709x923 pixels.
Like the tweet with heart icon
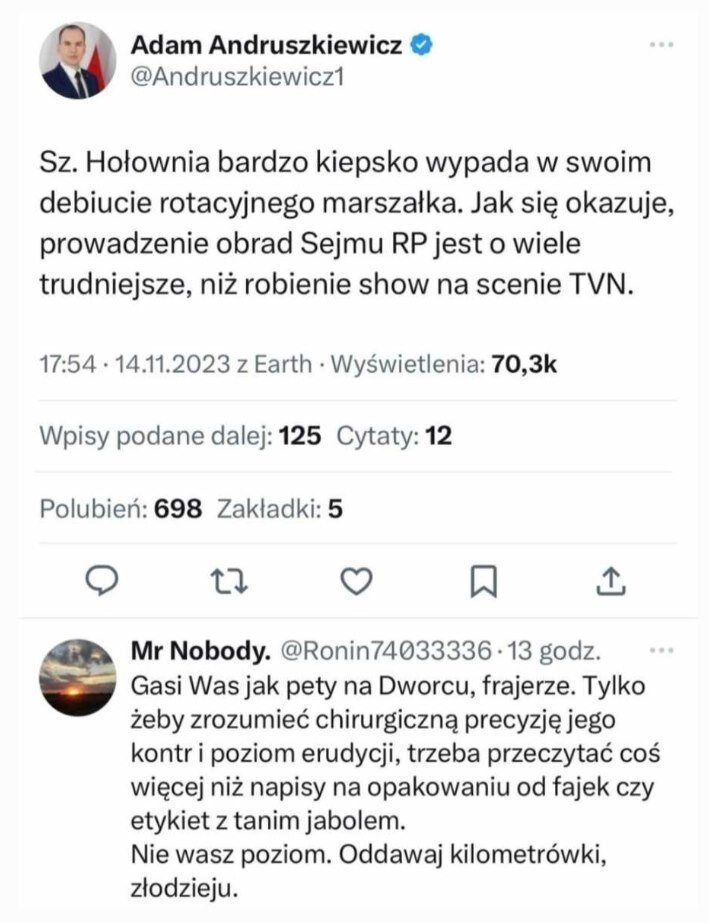pos(357,579)
